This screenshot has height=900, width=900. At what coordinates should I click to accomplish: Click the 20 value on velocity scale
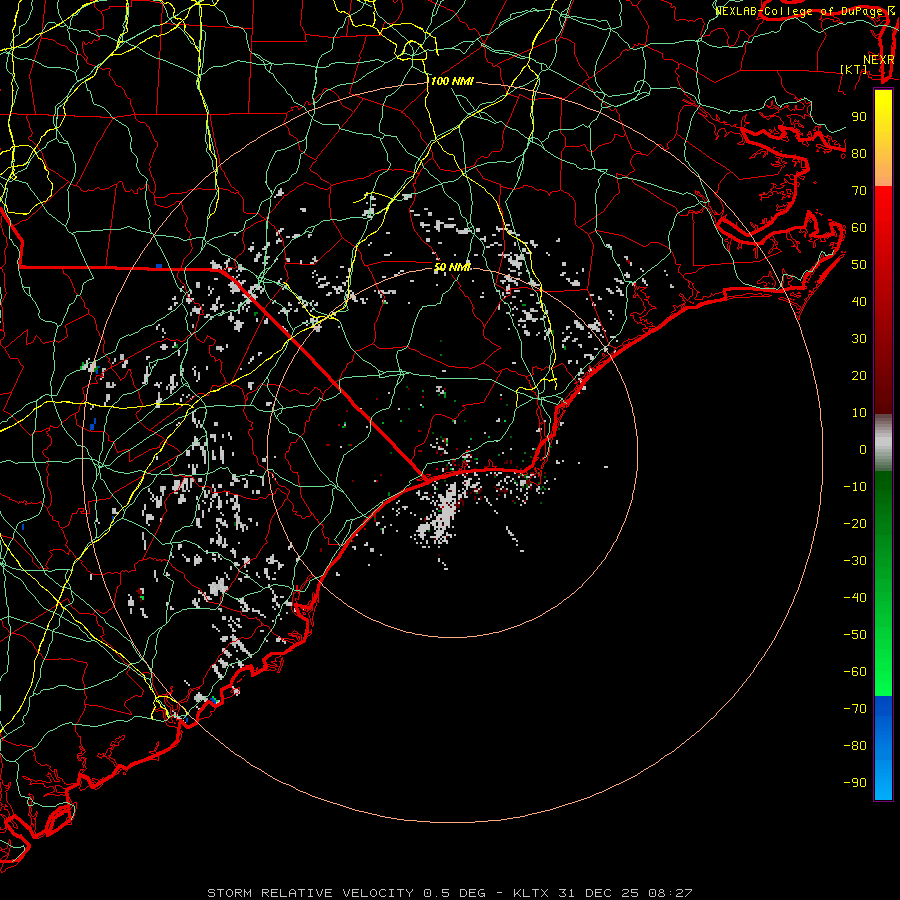859,375
